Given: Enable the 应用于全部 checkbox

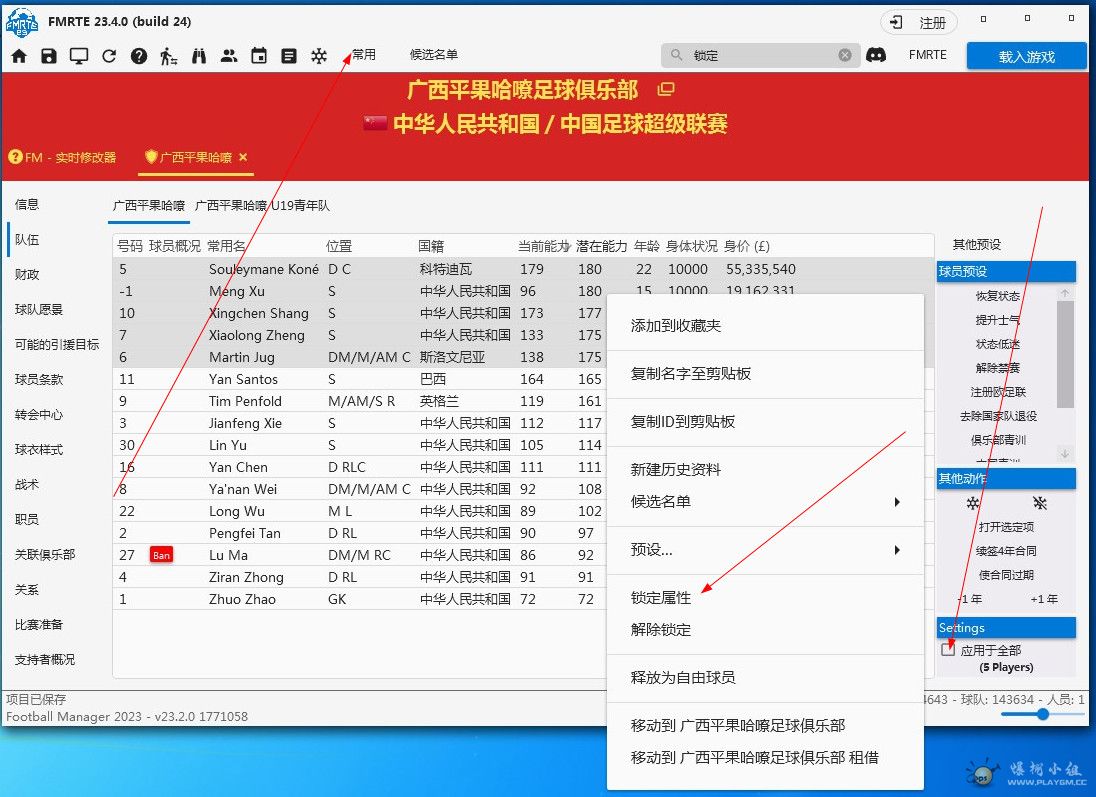Looking at the screenshot, I should coord(948,650).
